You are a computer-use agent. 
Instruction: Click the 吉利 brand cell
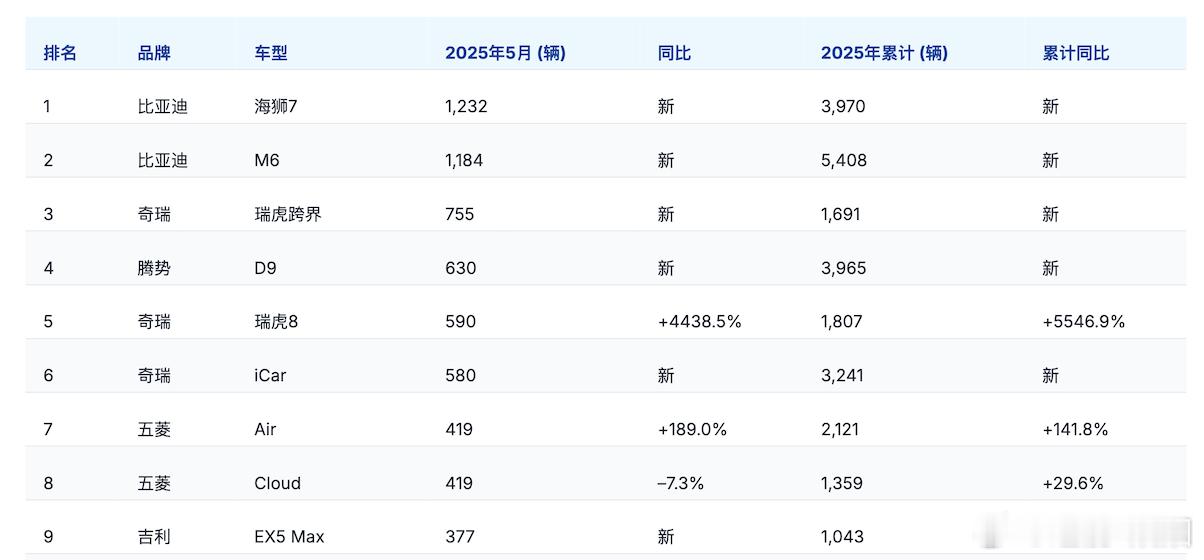pyautogui.click(x=154, y=538)
